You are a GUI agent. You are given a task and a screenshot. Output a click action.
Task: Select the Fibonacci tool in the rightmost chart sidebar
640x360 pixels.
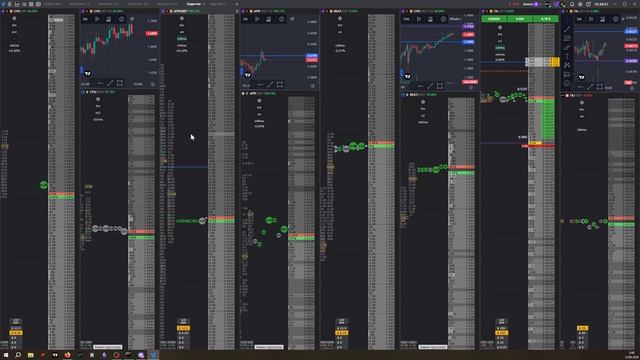(567, 38)
